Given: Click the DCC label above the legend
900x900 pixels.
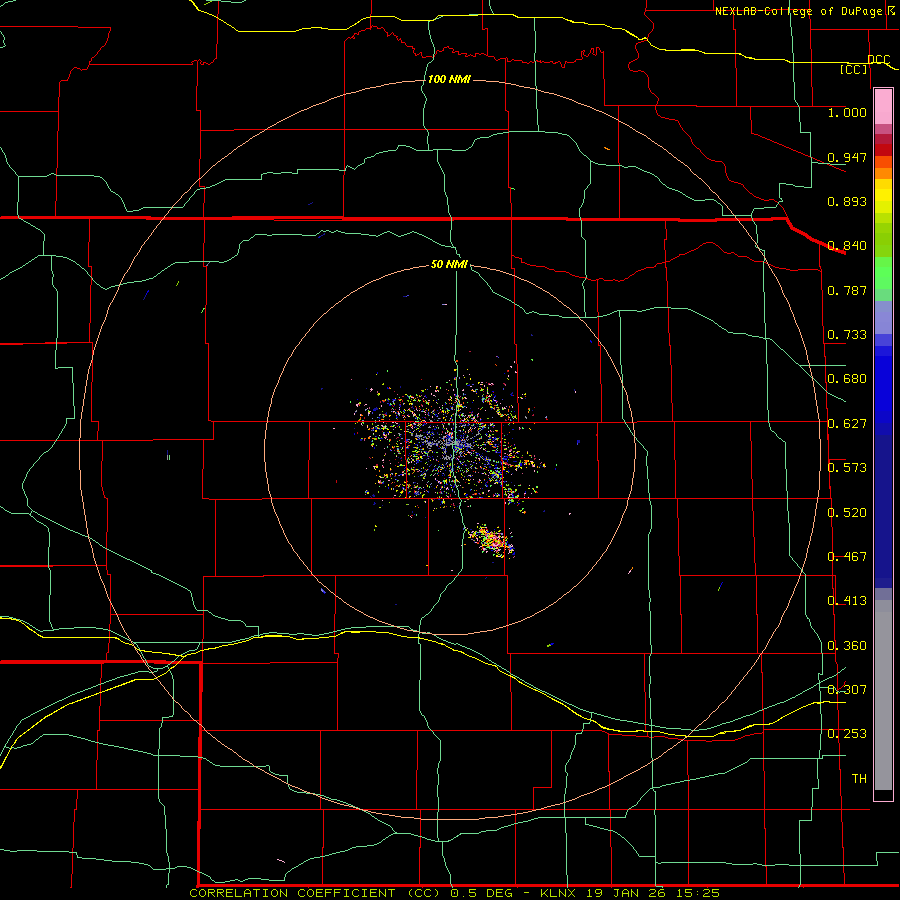Looking at the screenshot, I should tap(879, 60).
